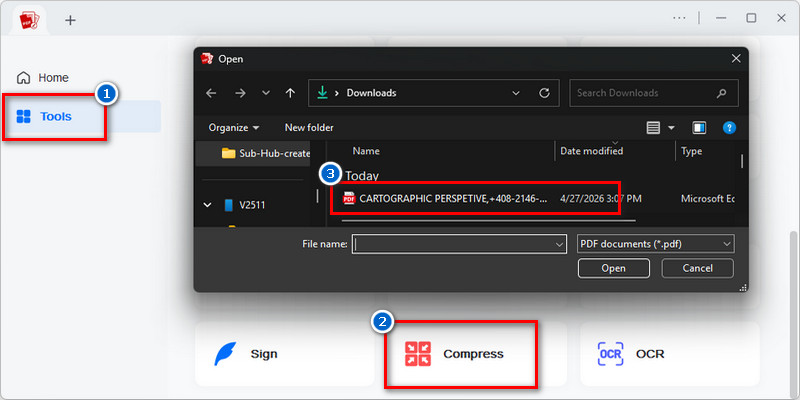Click the Search Downloads field
The image size is (800, 400).
coord(654,93)
